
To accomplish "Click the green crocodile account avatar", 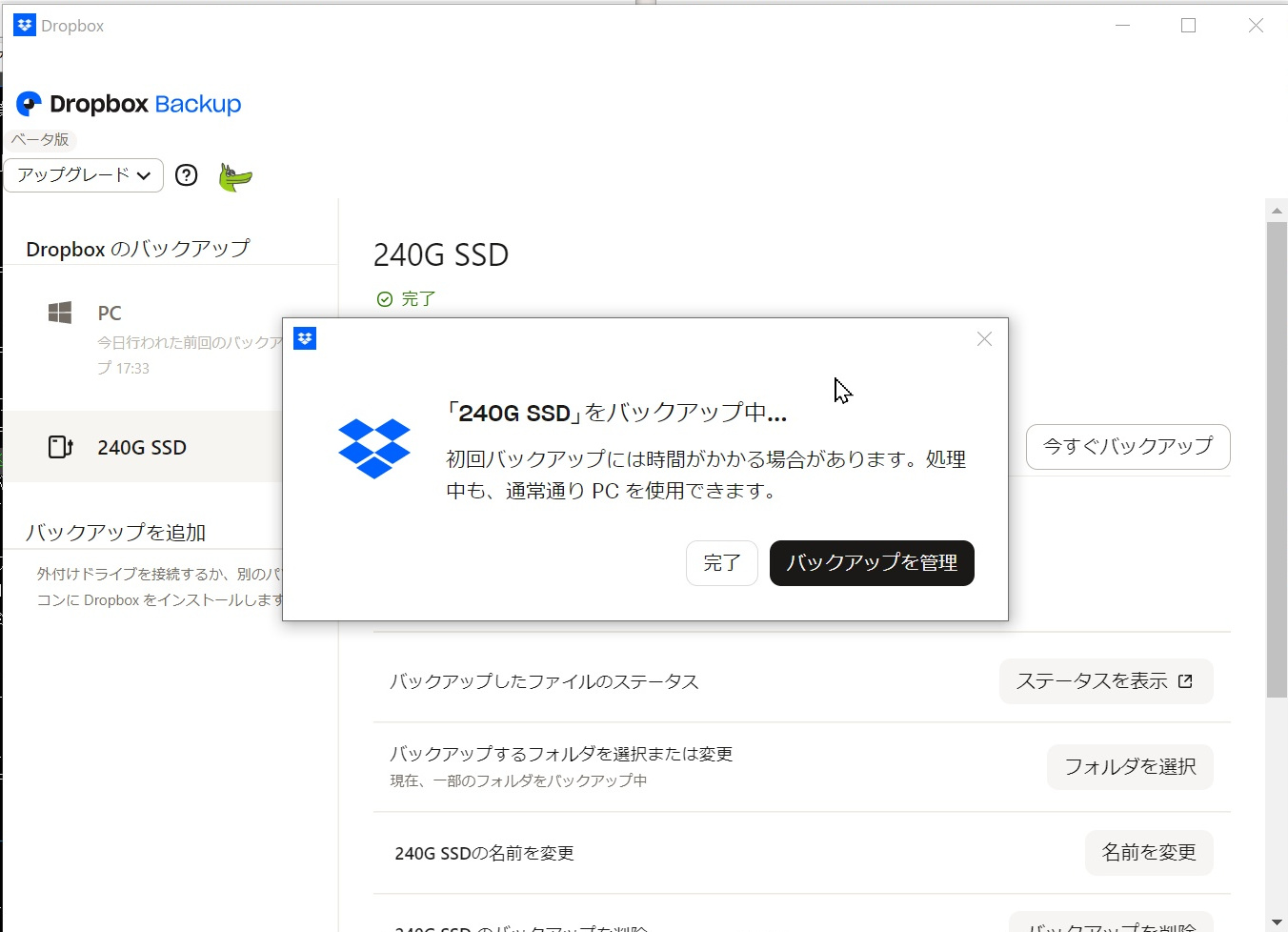I will pos(234,176).
